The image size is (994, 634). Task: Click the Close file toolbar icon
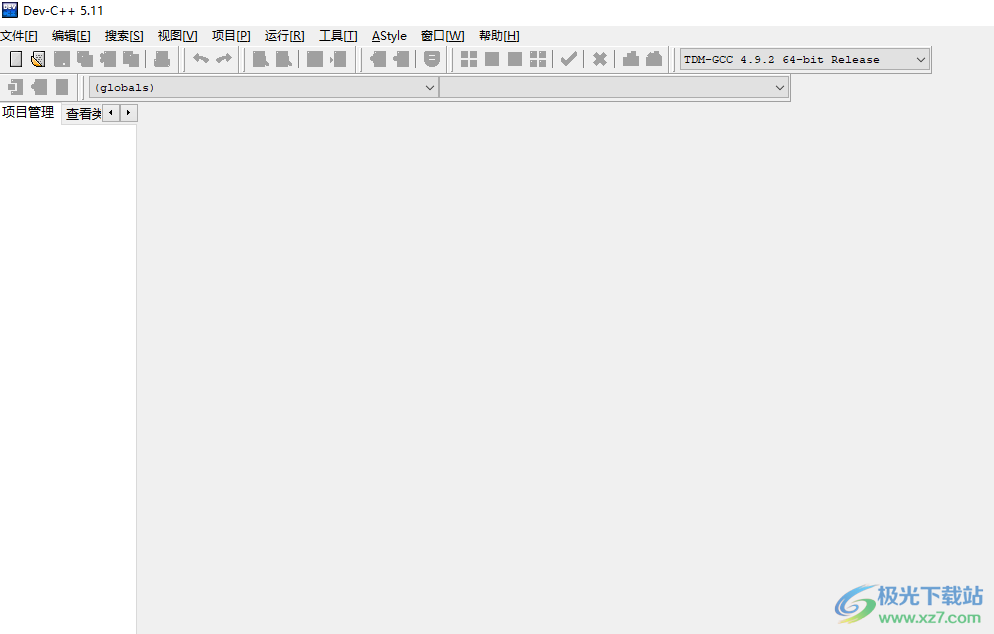tap(108, 59)
